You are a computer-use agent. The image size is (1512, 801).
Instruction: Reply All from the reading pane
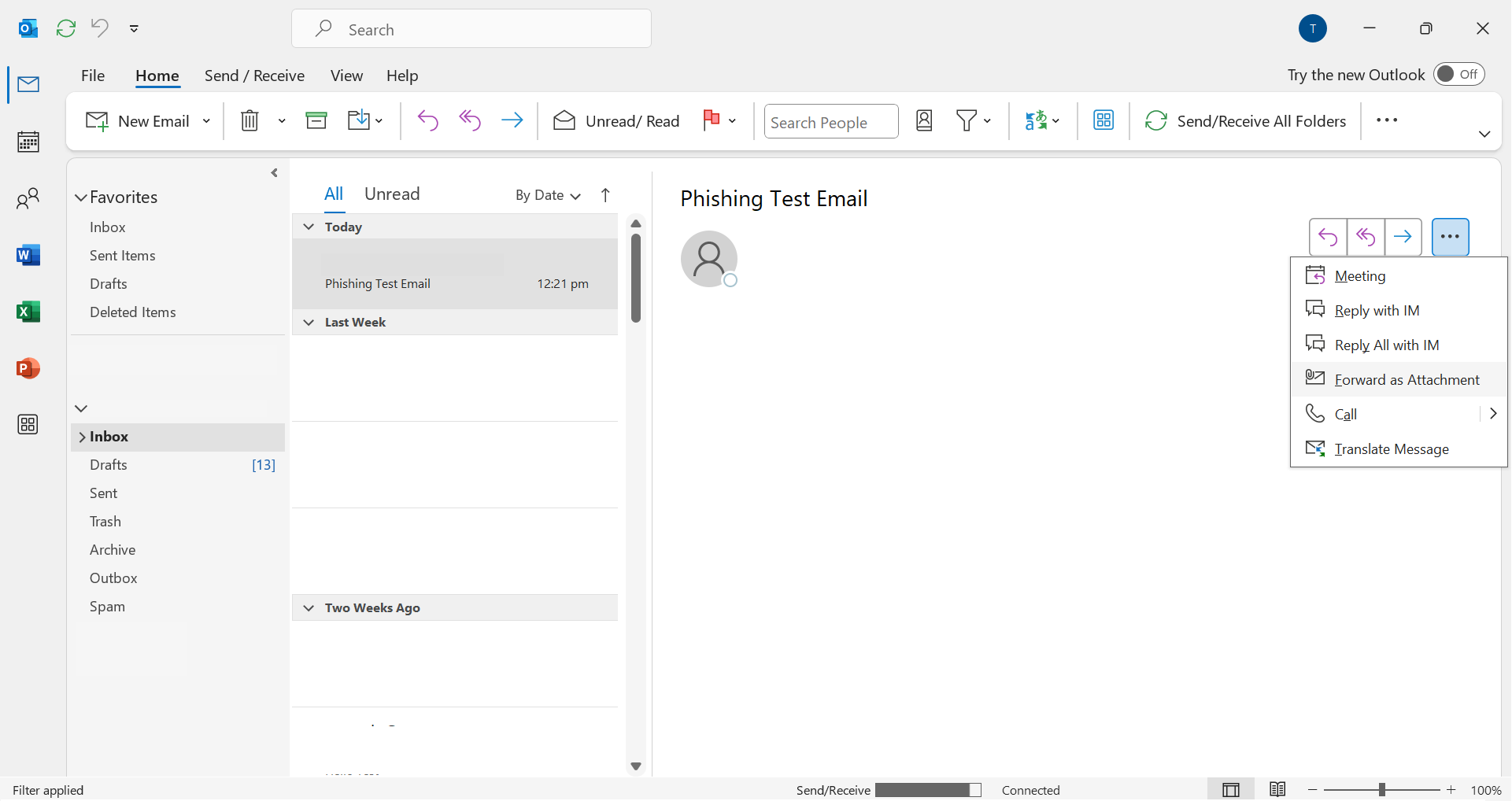[1366, 237]
